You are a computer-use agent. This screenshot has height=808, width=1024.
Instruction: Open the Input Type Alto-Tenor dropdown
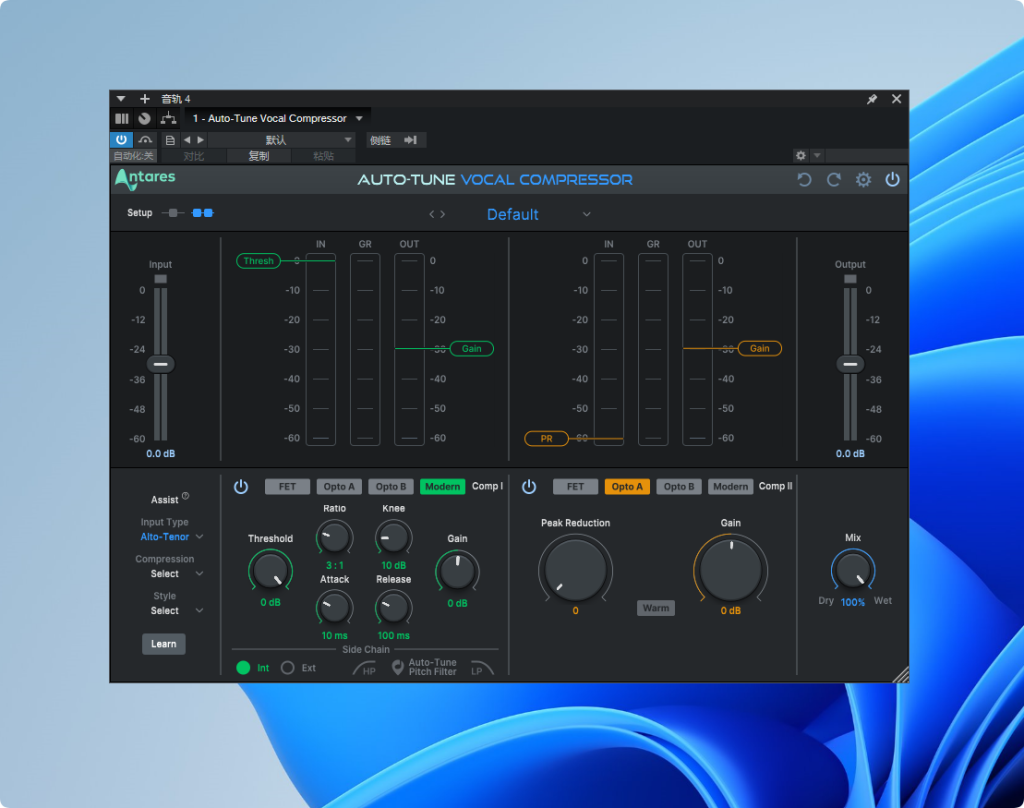click(172, 537)
